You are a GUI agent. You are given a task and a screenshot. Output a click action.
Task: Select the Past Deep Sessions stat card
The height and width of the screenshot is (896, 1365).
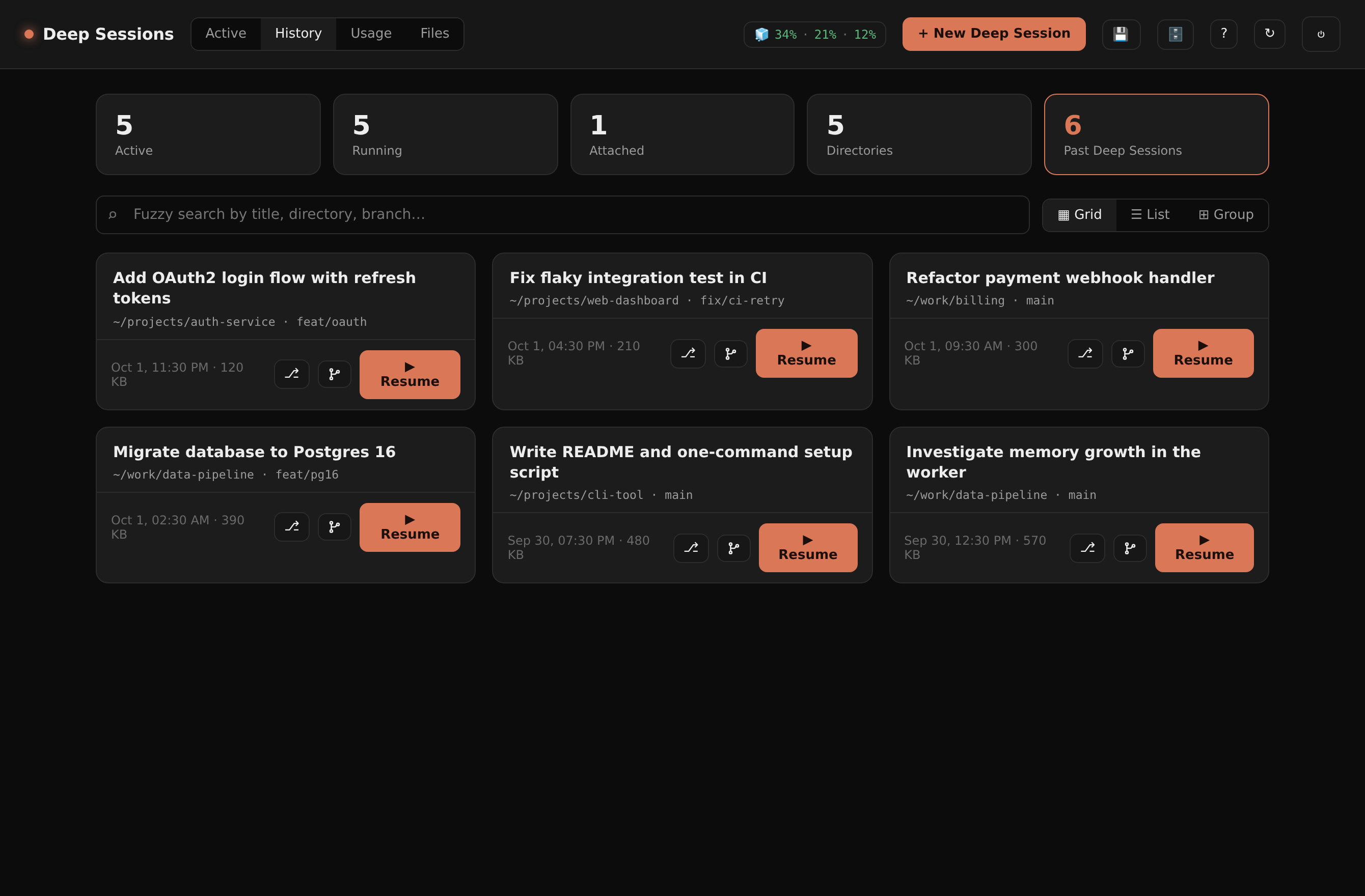click(x=1156, y=135)
